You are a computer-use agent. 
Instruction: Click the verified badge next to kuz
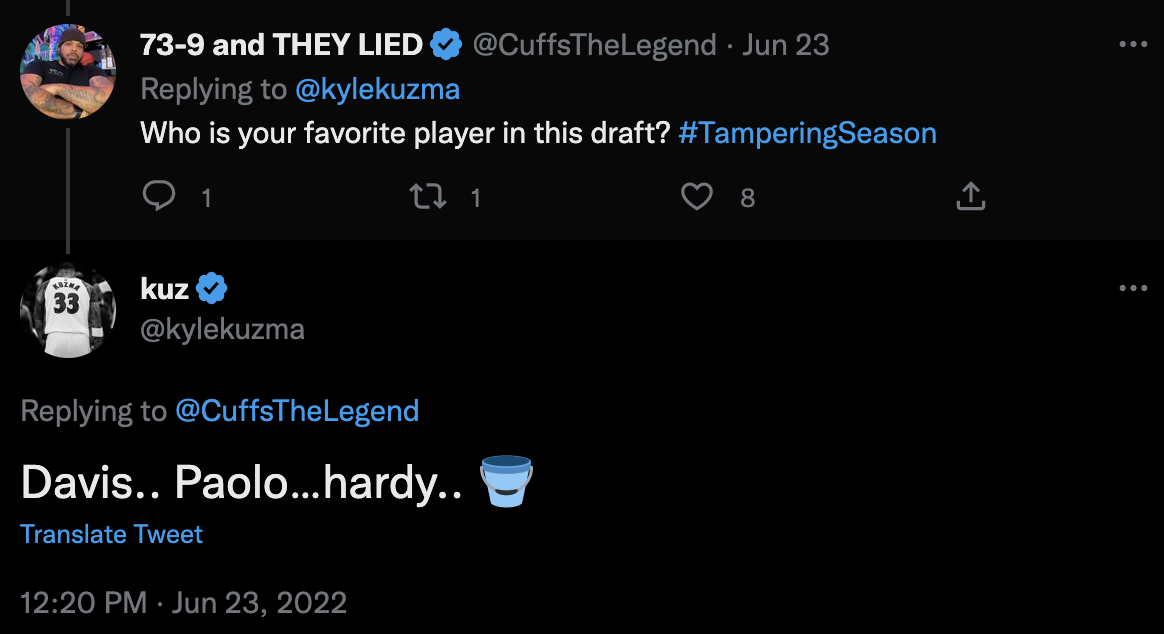click(212, 290)
